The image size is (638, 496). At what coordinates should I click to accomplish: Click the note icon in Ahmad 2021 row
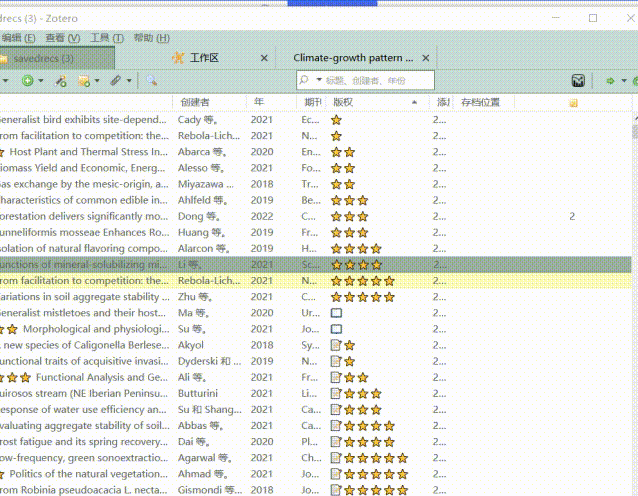336,474
